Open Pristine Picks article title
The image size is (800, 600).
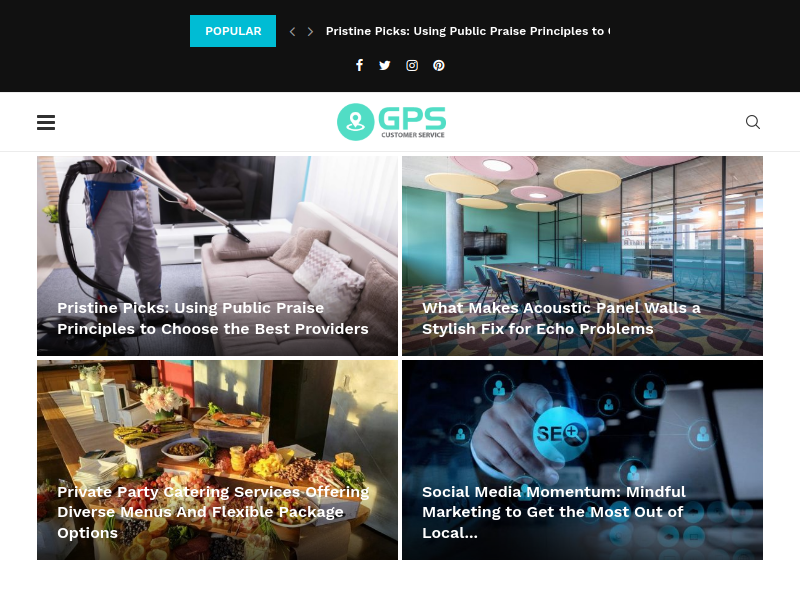(x=213, y=318)
